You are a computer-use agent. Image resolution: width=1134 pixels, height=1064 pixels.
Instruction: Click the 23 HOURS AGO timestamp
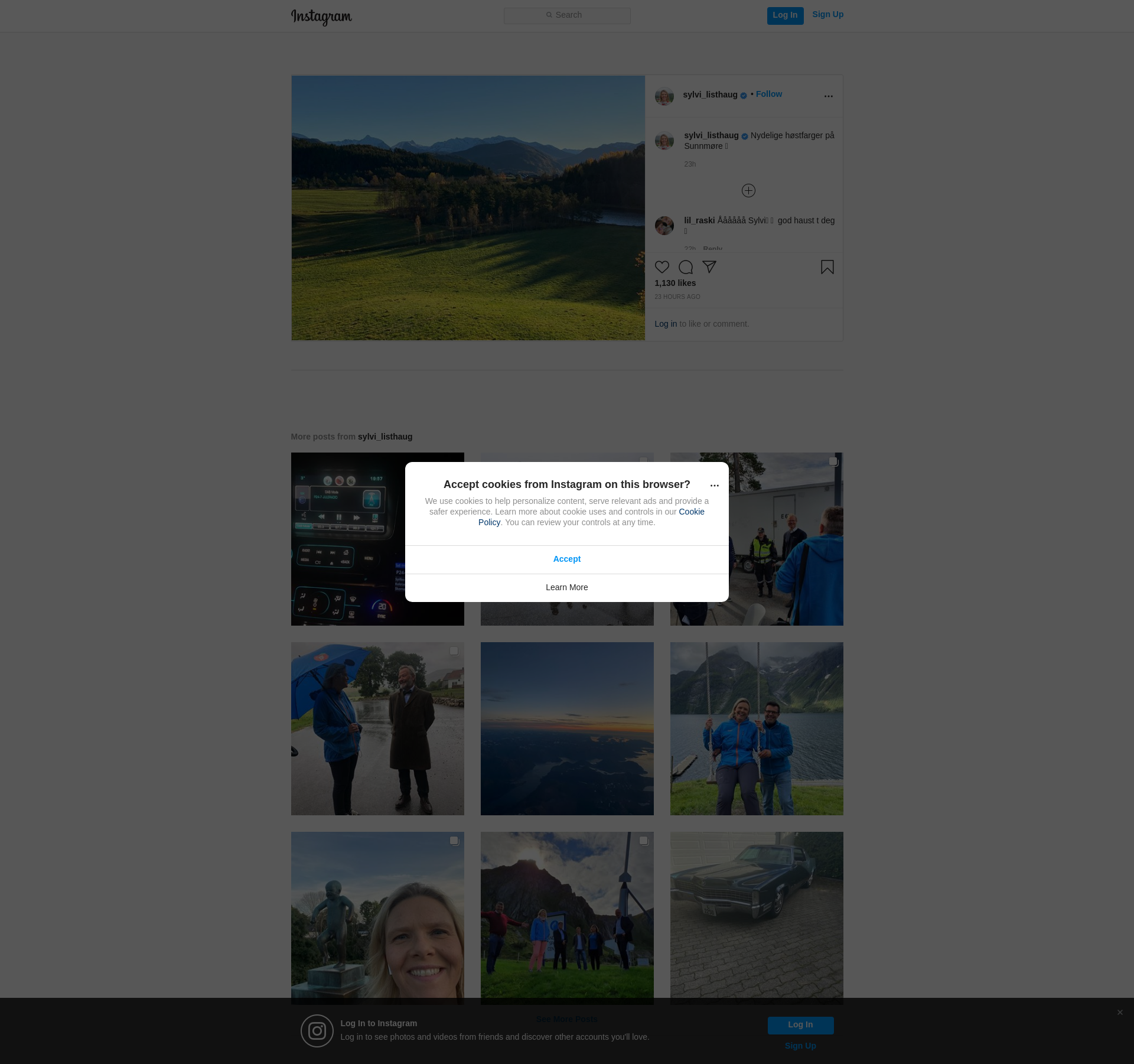coord(677,297)
